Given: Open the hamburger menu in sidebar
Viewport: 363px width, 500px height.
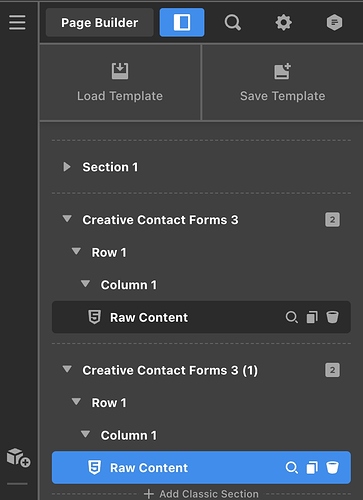Looking at the screenshot, I should pyautogui.click(x=17, y=22).
